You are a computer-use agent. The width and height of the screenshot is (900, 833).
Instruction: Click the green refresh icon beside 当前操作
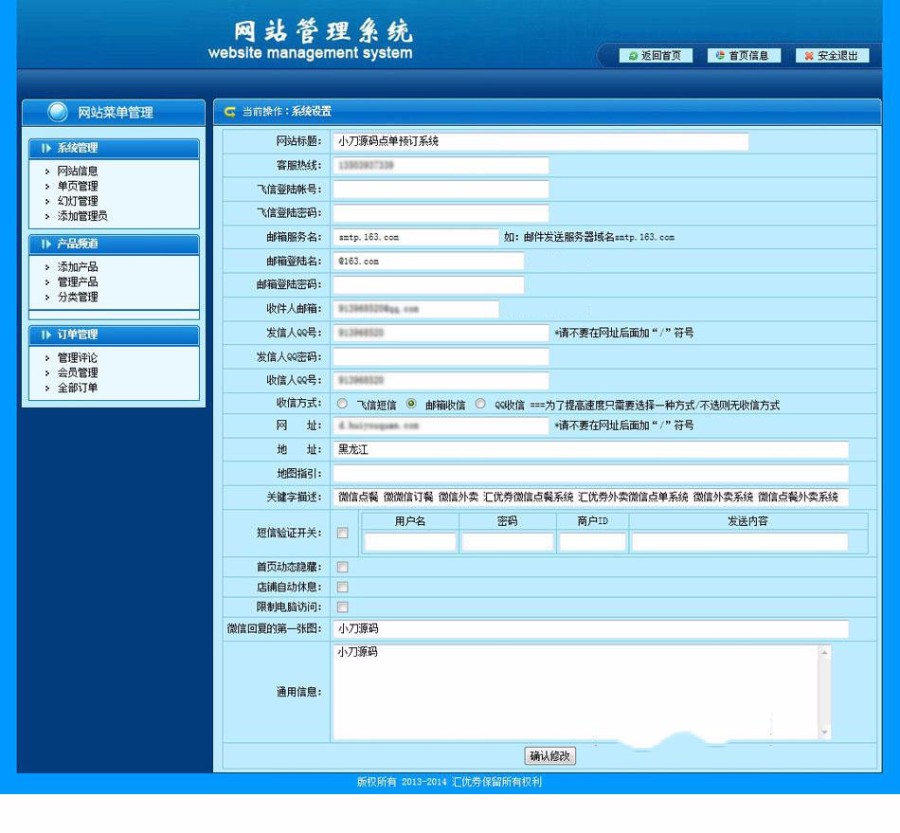[229, 111]
